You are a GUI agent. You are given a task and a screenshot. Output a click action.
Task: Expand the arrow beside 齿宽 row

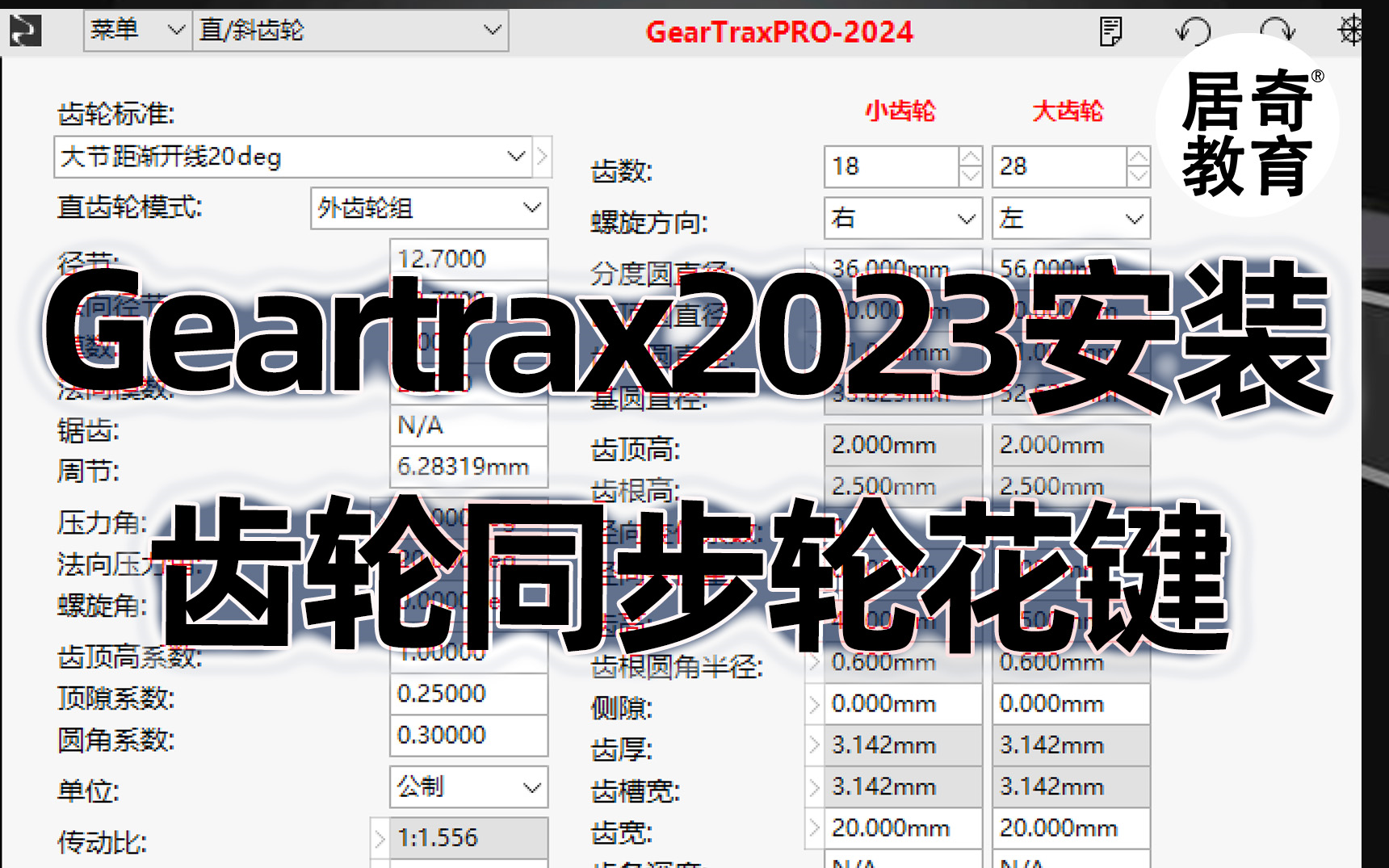coord(814,828)
